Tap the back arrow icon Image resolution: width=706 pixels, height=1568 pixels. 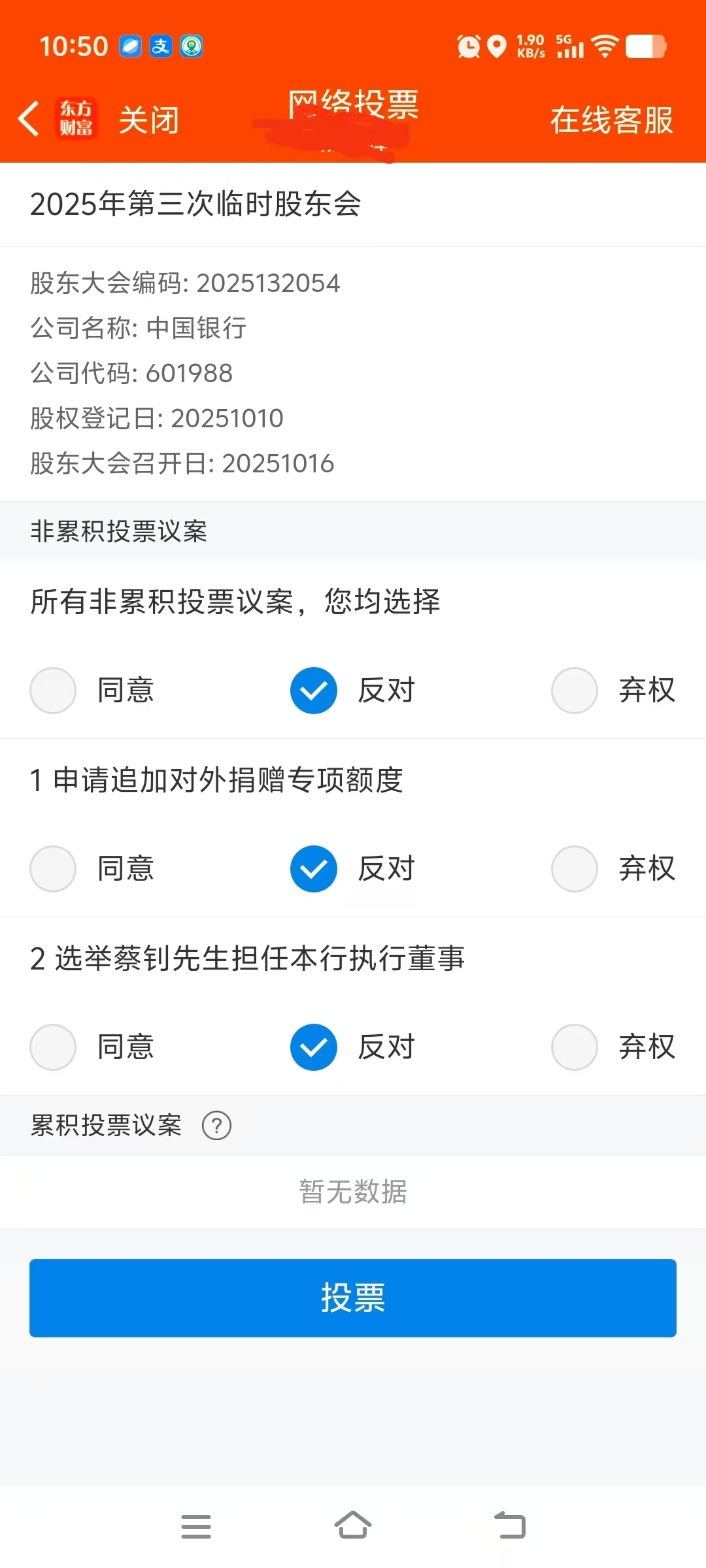[x=29, y=119]
